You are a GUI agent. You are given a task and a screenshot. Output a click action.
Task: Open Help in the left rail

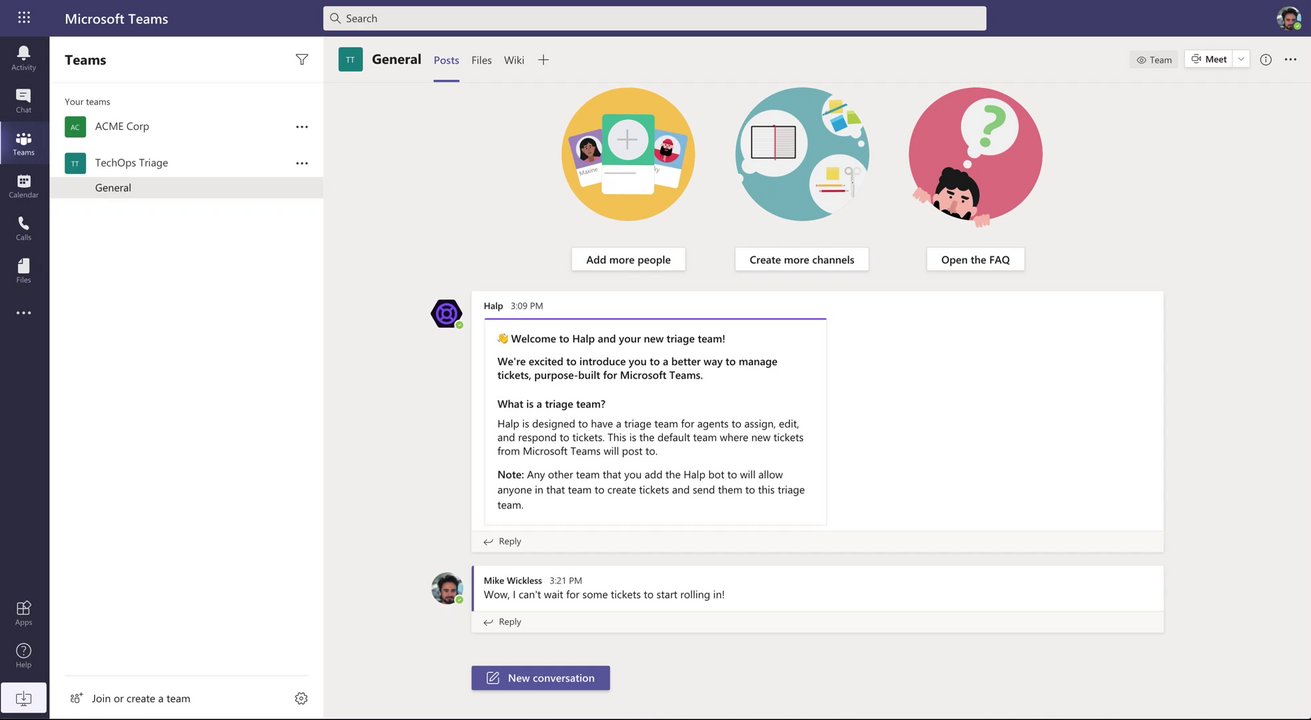[x=24, y=655]
